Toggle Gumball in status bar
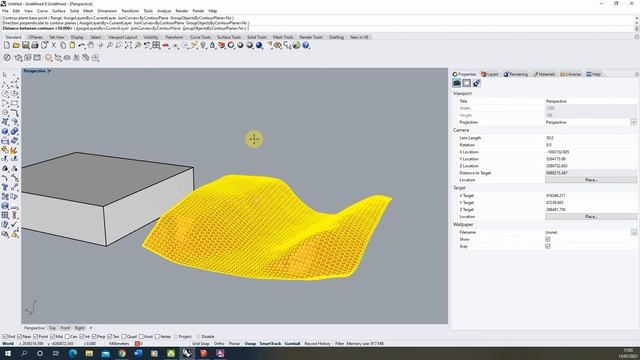This screenshot has width=640, height=360. (292, 344)
